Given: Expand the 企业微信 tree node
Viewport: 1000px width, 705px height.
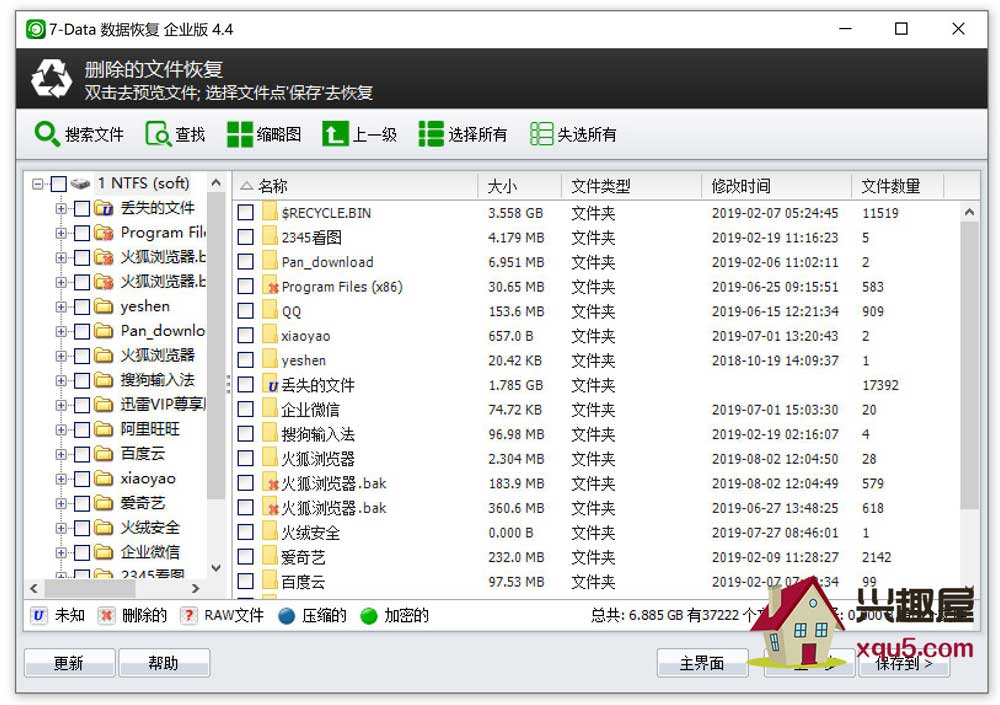Looking at the screenshot, I should (61, 552).
